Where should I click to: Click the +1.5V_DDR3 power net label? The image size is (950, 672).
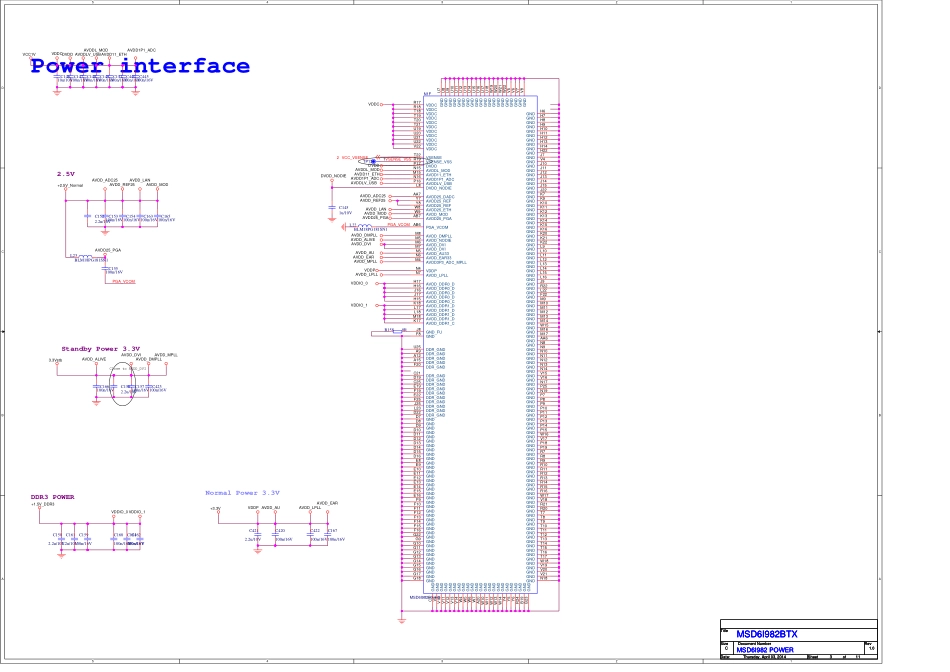43,505
